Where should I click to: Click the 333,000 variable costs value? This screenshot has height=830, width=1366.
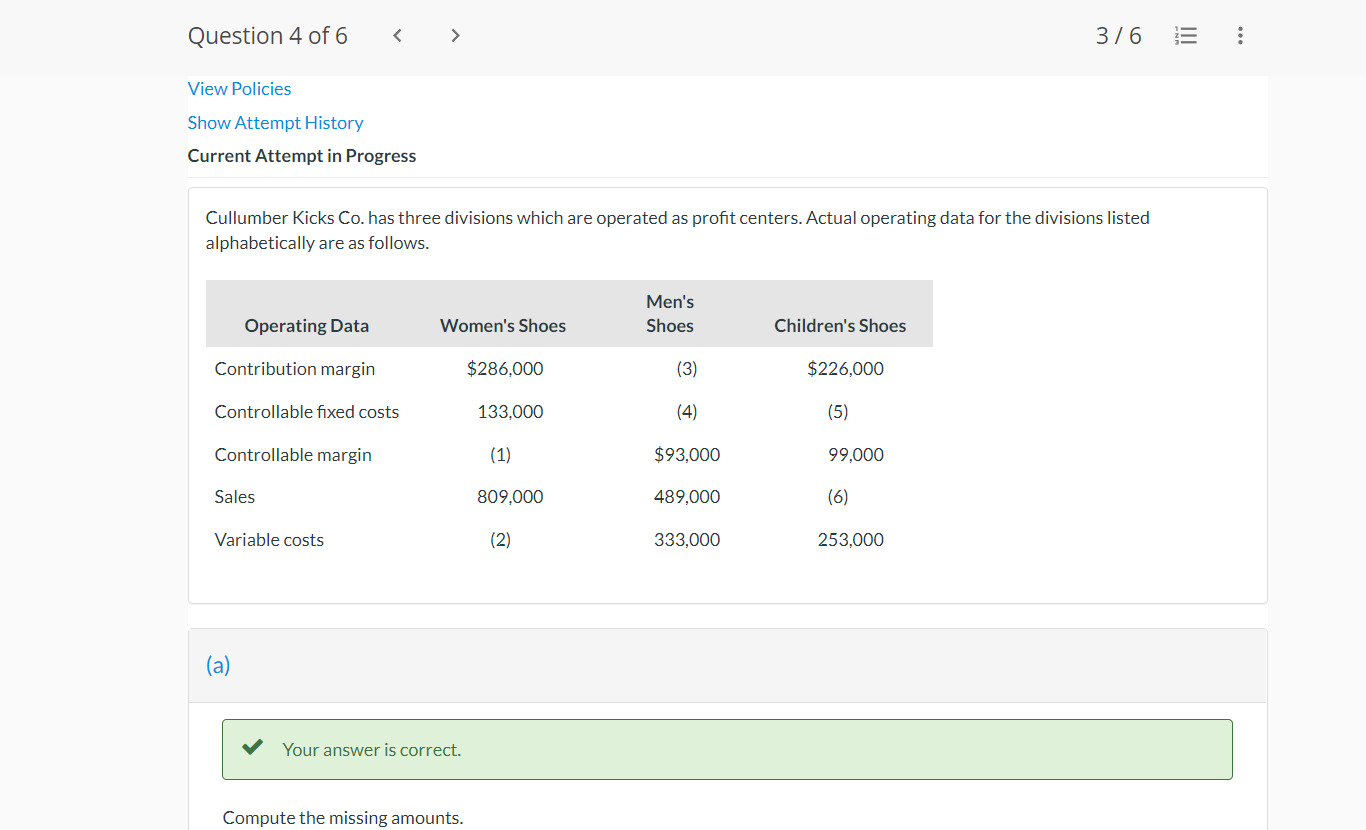point(687,540)
